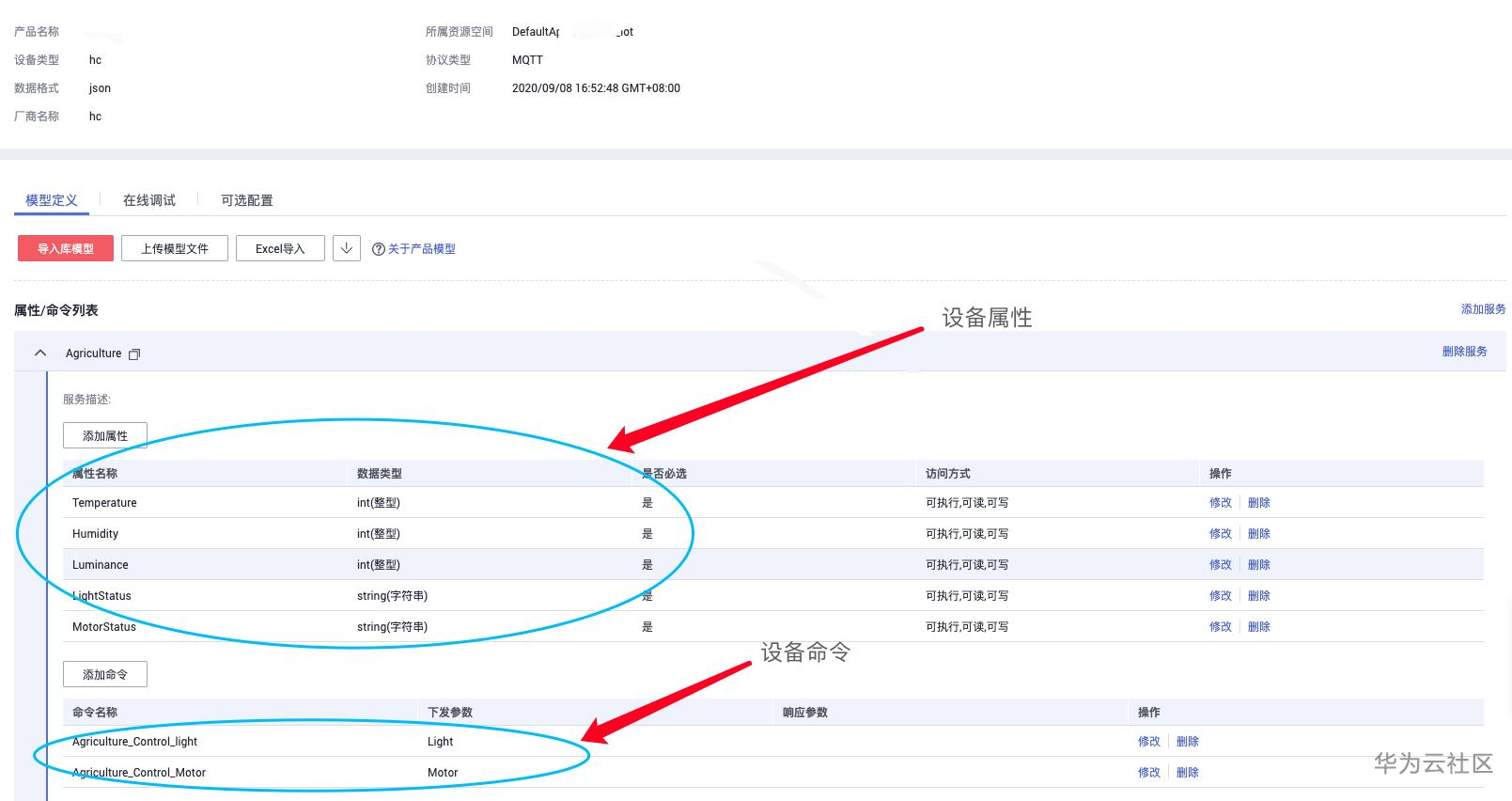Select the LightStatus property name
Screen dimensions: 1512x801
(x=101, y=596)
